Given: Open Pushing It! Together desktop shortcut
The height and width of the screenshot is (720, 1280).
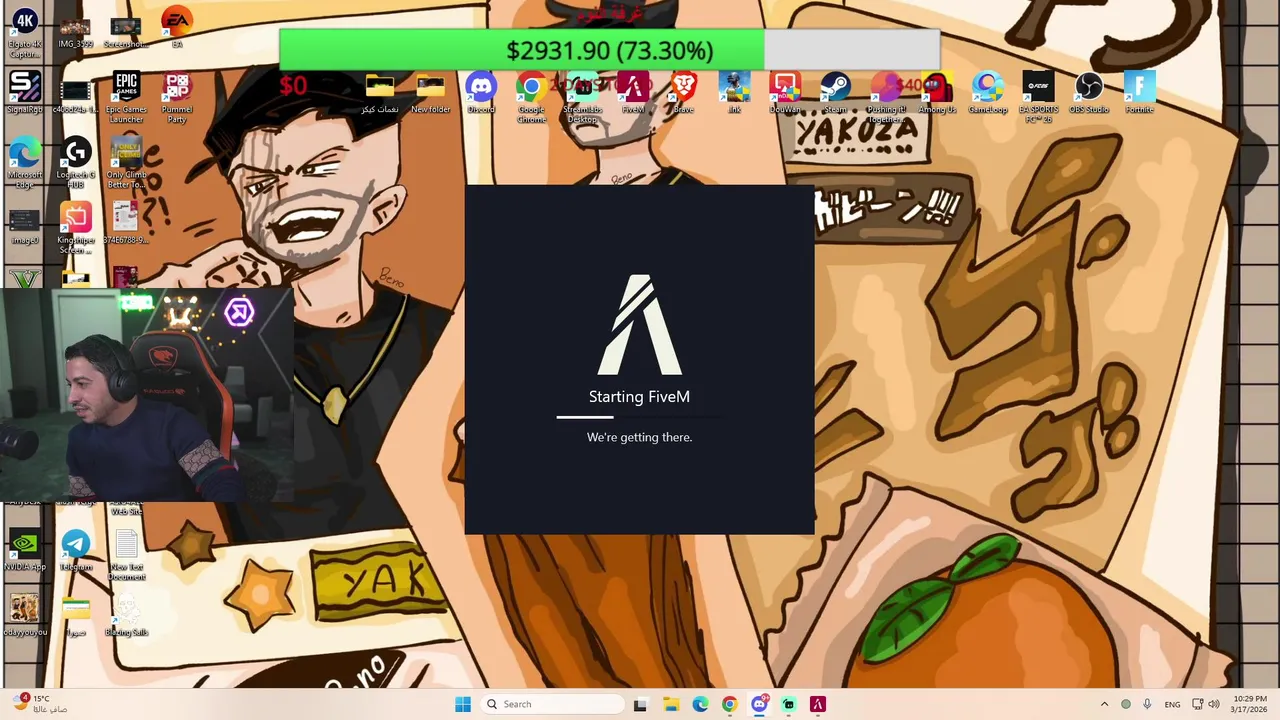Looking at the screenshot, I should click(x=886, y=96).
